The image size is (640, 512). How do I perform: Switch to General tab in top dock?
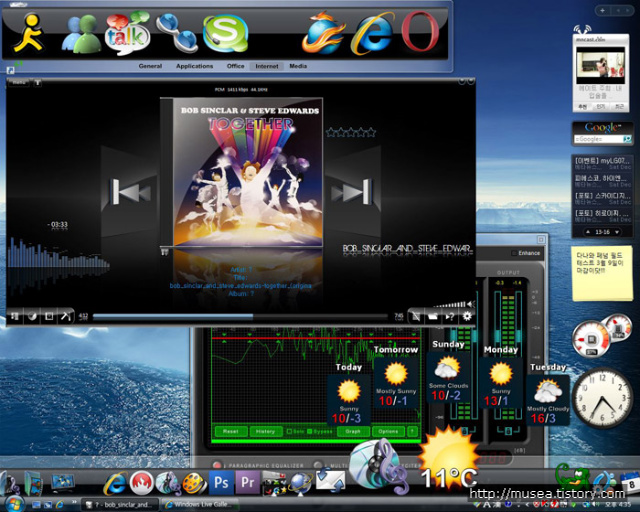point(150,66)
